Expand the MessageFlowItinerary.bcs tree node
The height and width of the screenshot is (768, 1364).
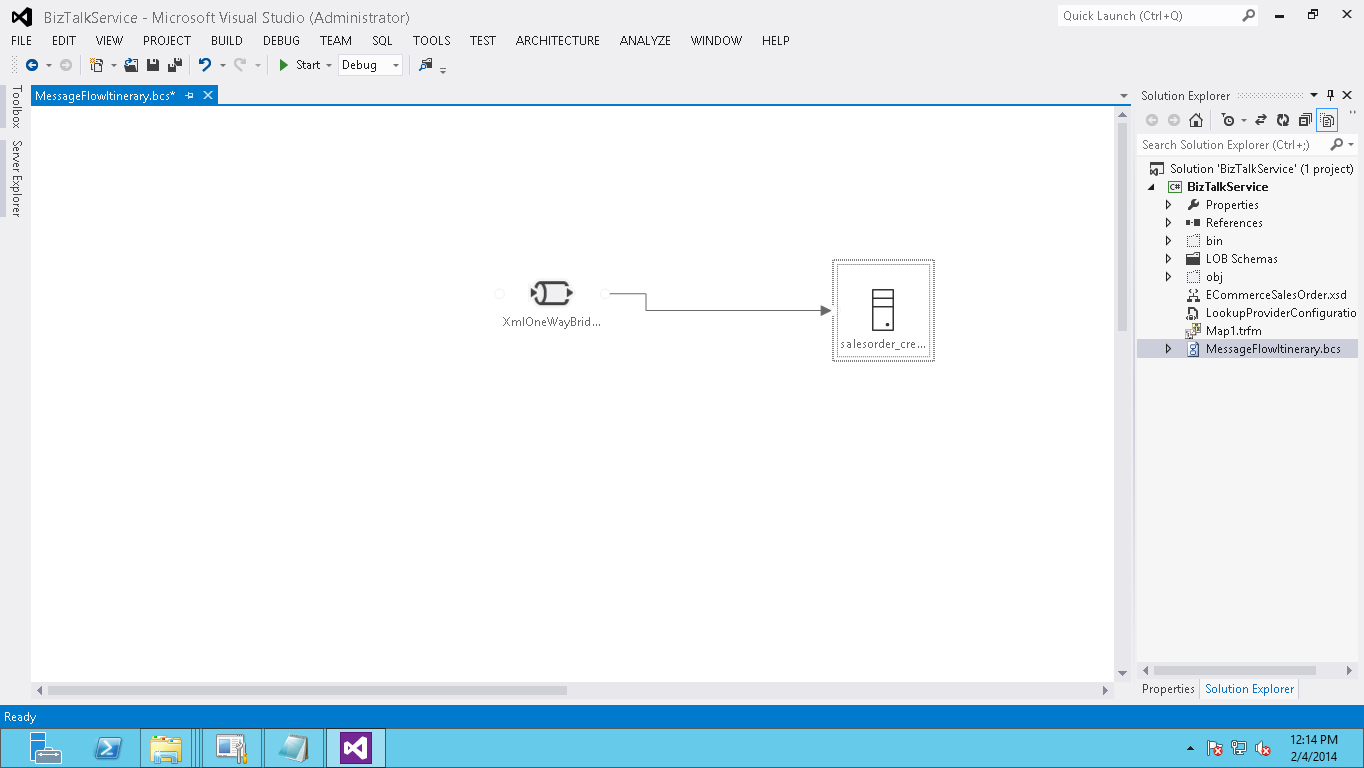1168,349
